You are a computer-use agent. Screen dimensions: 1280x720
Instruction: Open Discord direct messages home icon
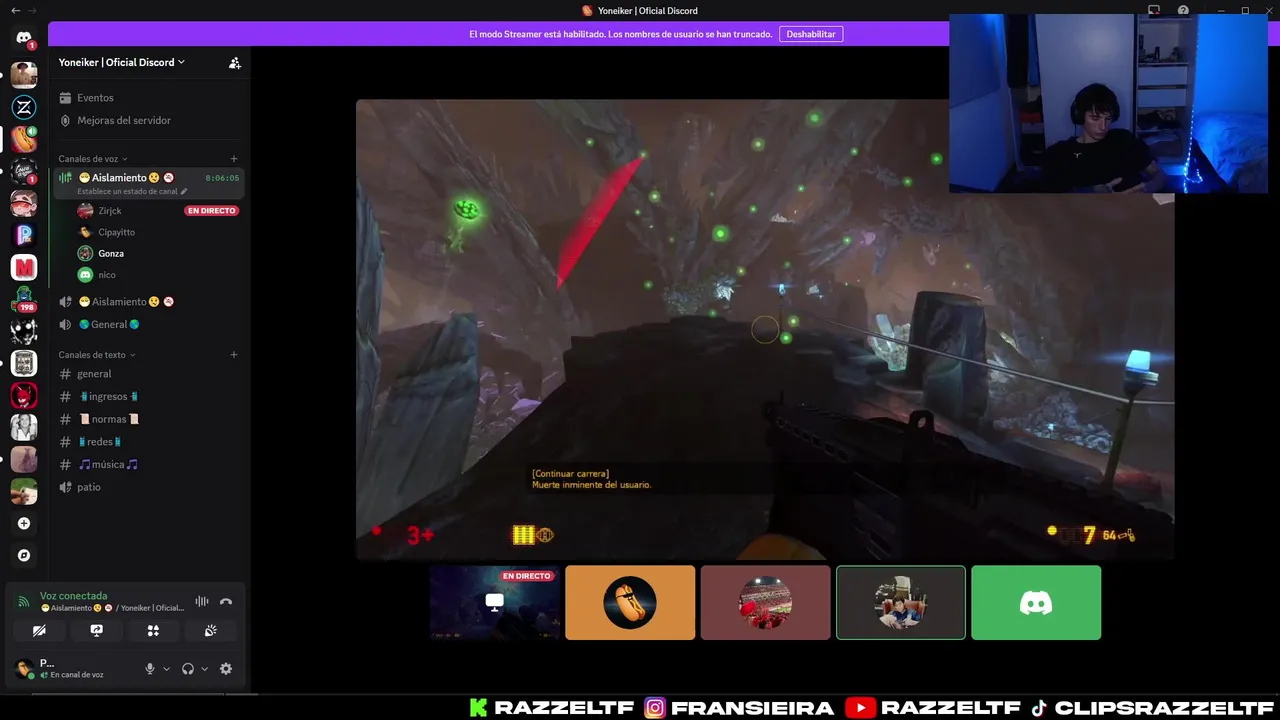pyautogui.click(x=24, y=38)
